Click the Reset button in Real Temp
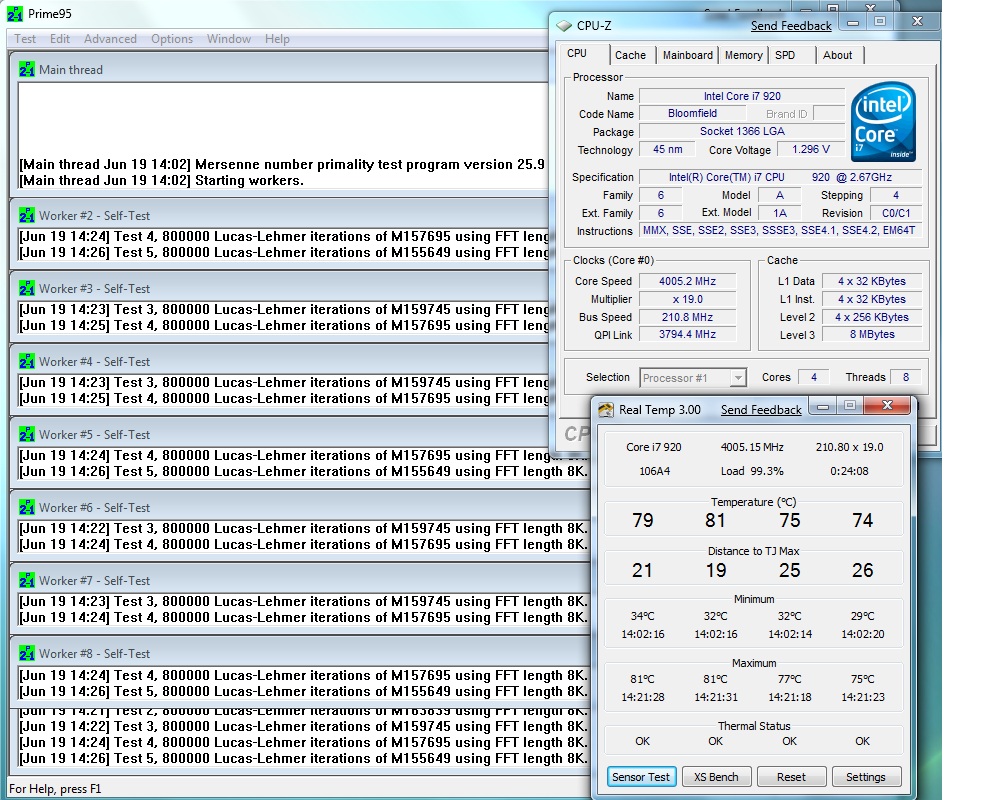Screen dimensions: 1008x800 (791, 777)
